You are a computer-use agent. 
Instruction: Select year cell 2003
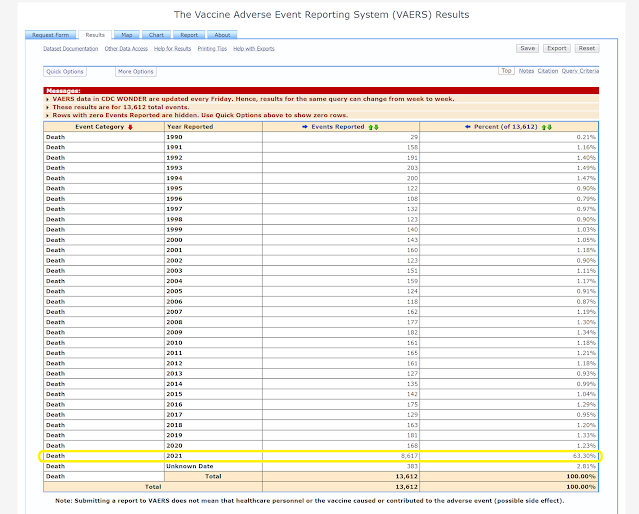click(x=174, y=271)
